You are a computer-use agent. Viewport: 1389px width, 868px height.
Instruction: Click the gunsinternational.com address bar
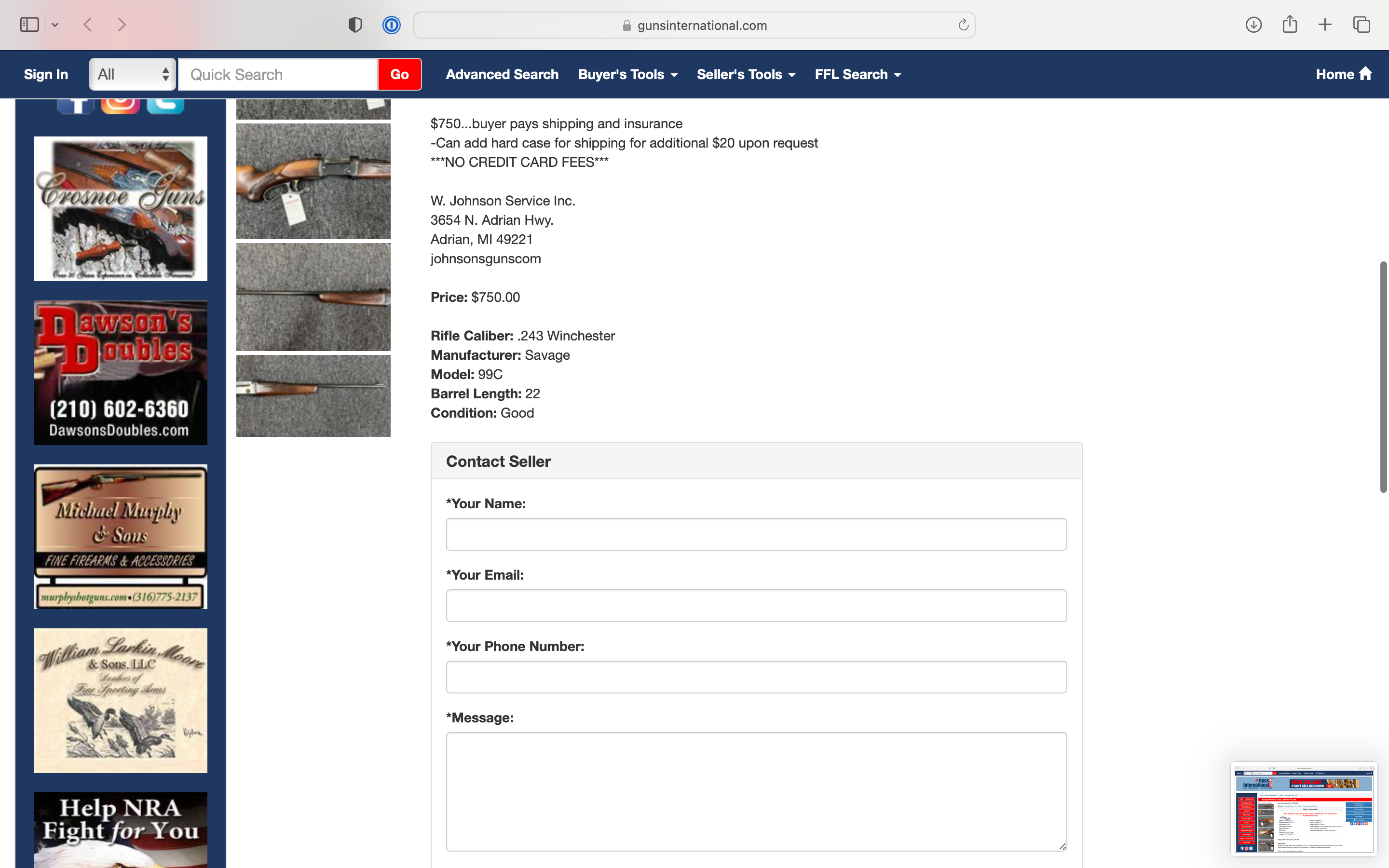pos(694,25)
